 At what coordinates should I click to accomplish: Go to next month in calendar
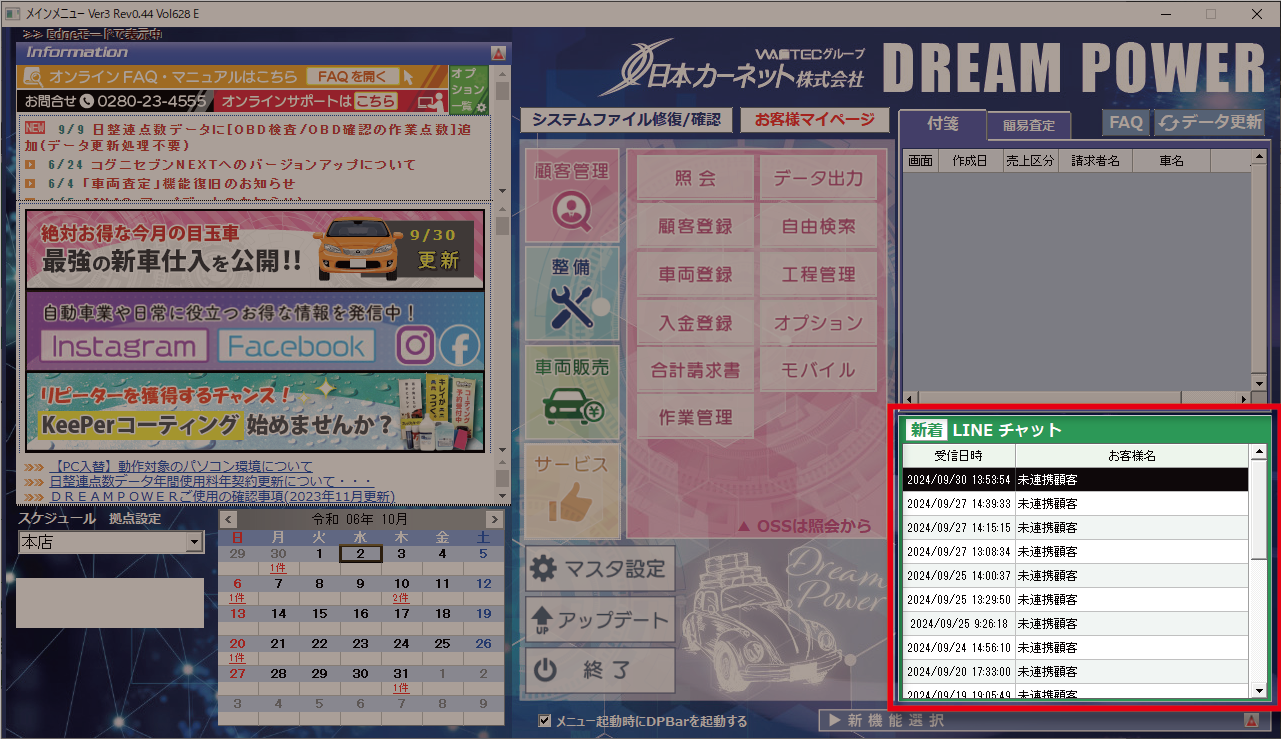[x=493, y=520]
